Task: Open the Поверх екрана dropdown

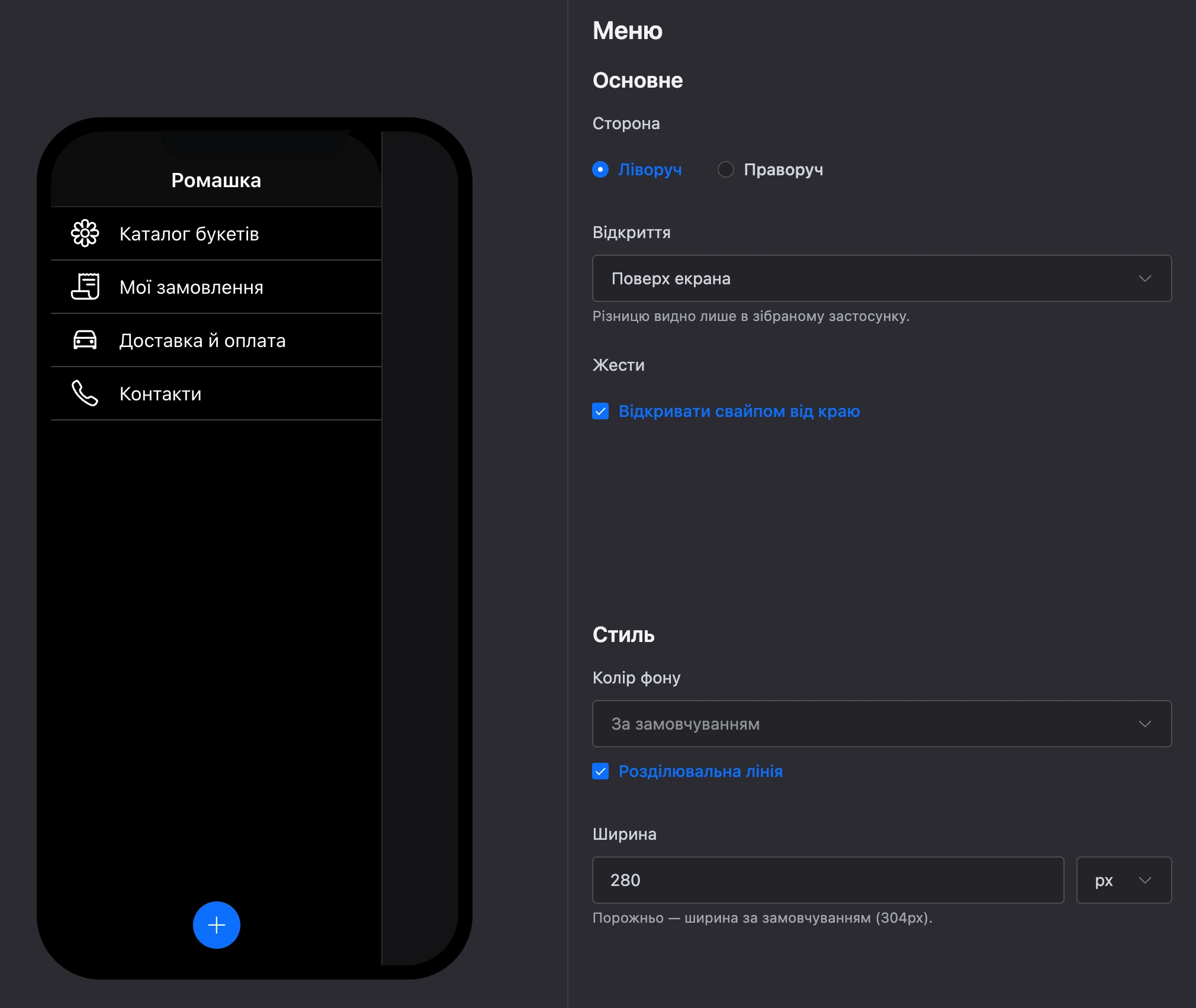Action: pos(882,278)
